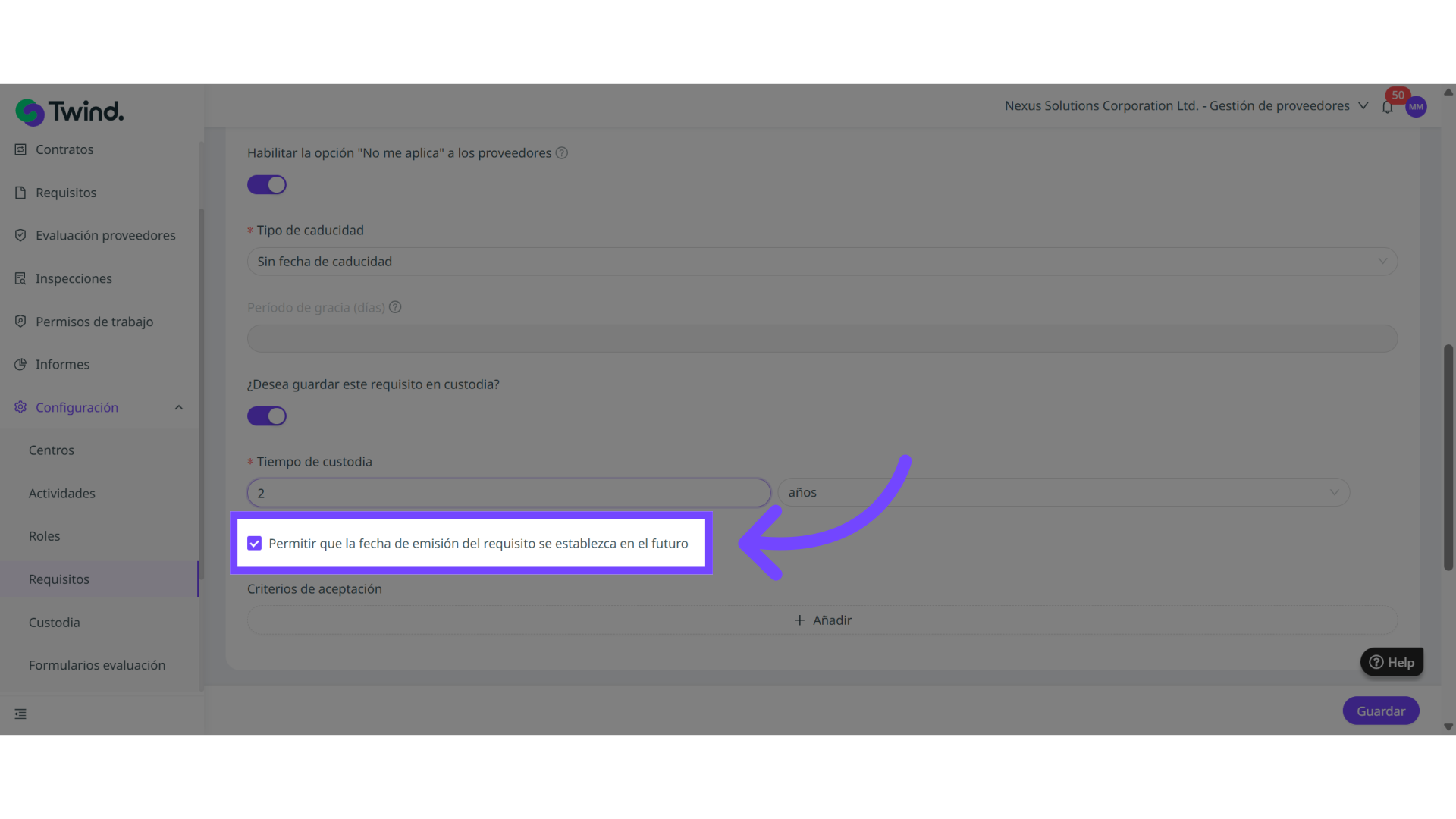Click the Twind logo
This screenshot has height=819, width=1456.
pos(70,111)
